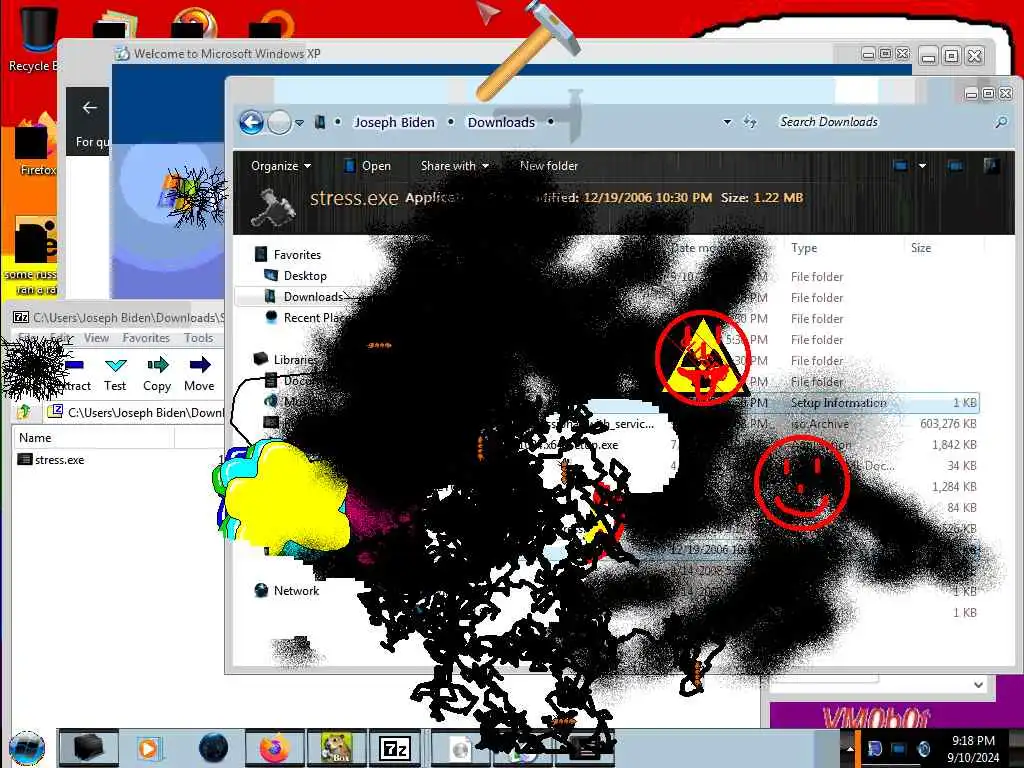Expand the arrow after the Joseph Biden breadcrumb
The image size is (1024, 768).
(x=451, y=122)
